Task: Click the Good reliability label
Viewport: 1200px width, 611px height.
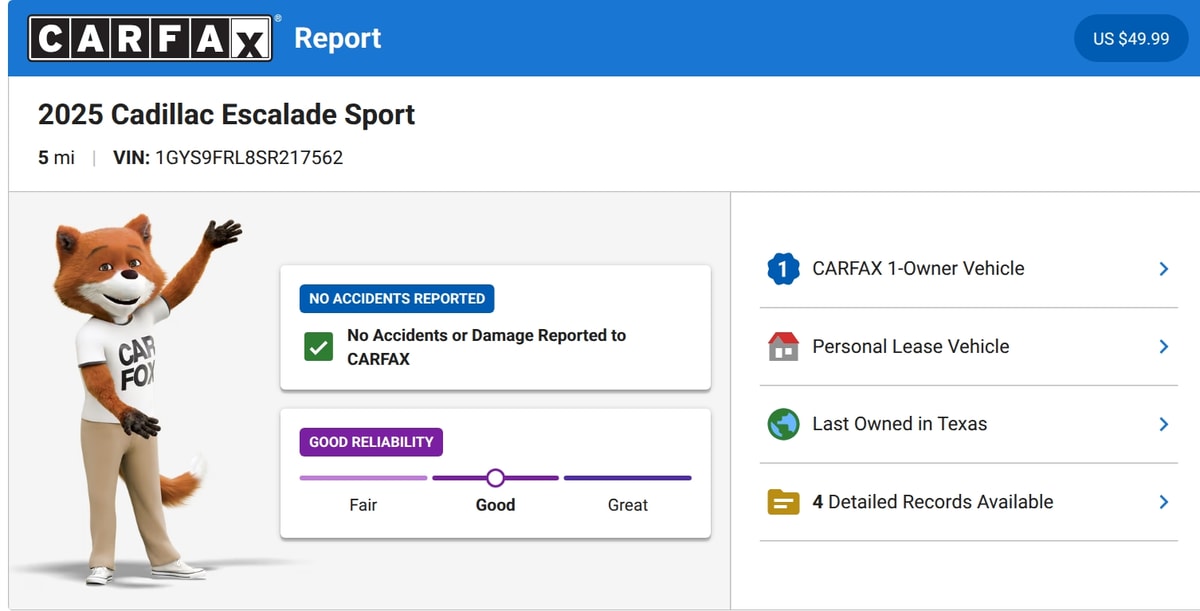Action: tap(495, 505)
